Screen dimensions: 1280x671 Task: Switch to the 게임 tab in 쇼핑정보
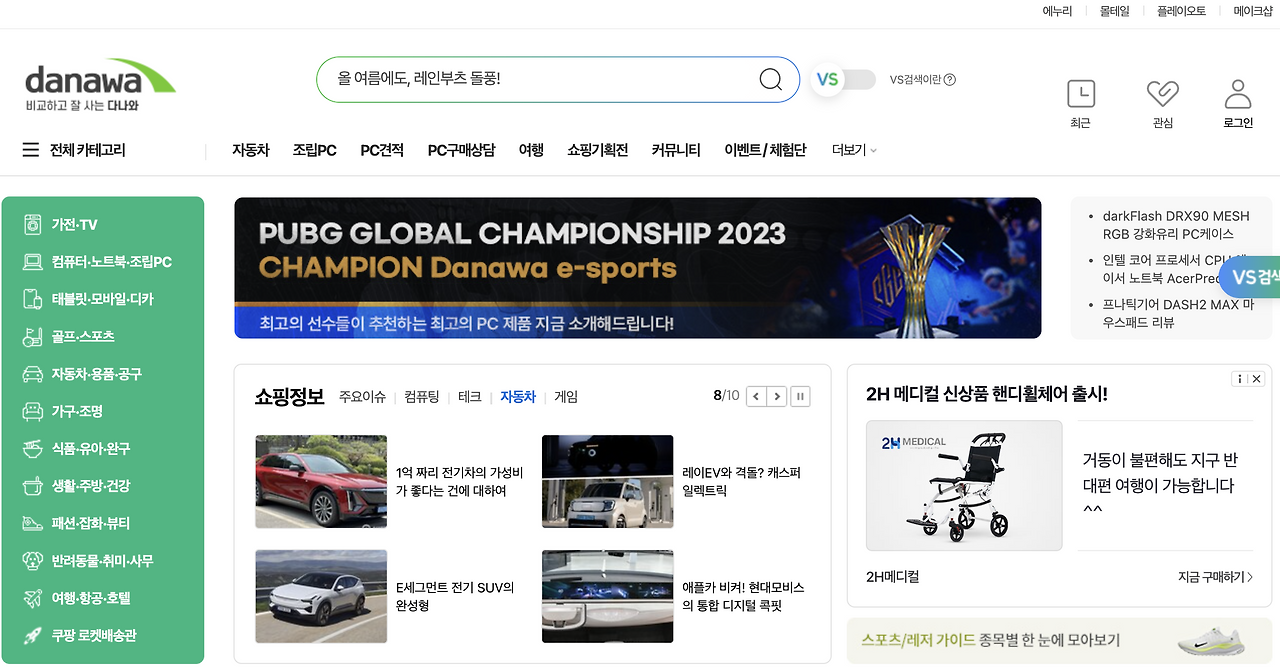565,396
